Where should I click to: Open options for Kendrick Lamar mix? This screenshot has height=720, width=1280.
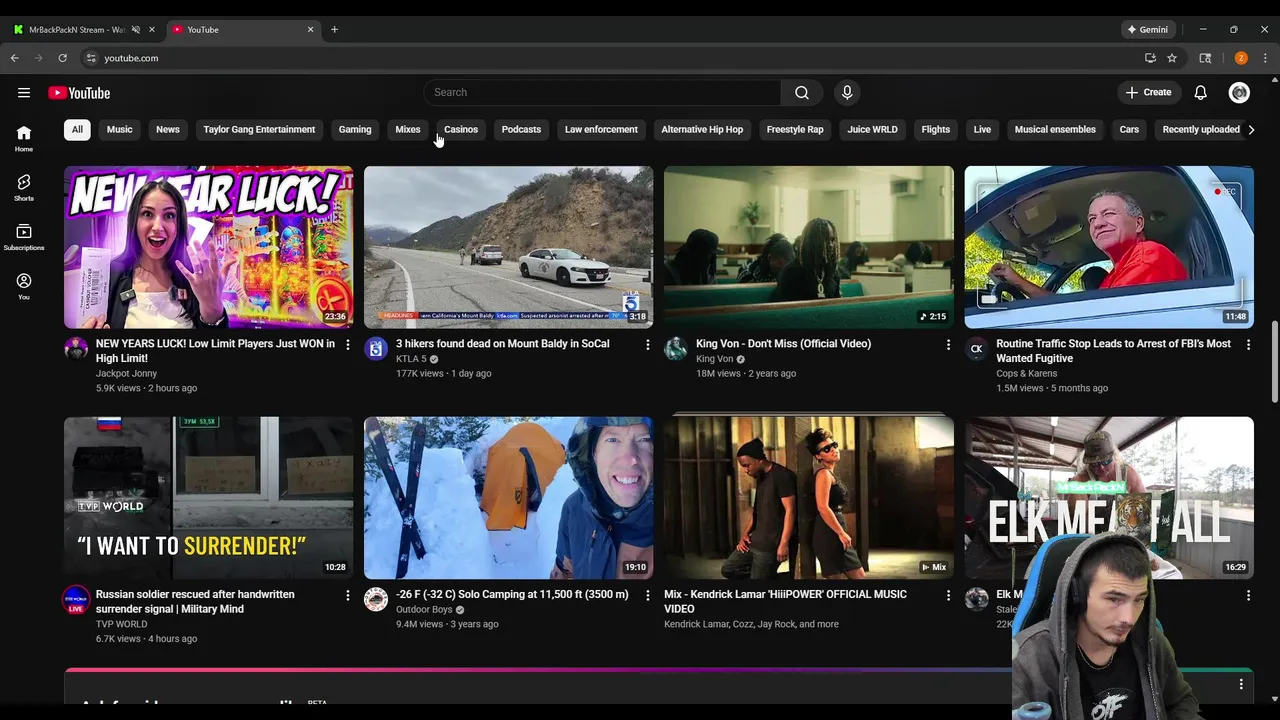tap(948, 595)
